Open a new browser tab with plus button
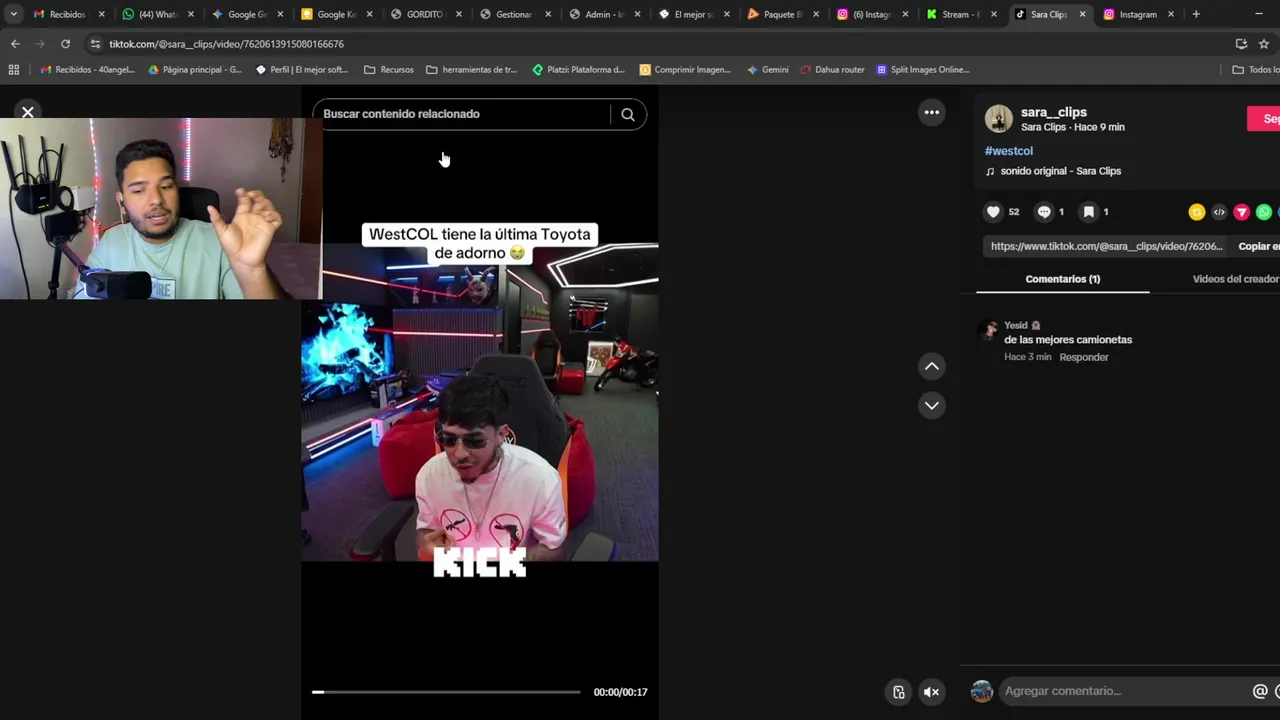This screenshot has height=720, width=1280. (1196, 14)
